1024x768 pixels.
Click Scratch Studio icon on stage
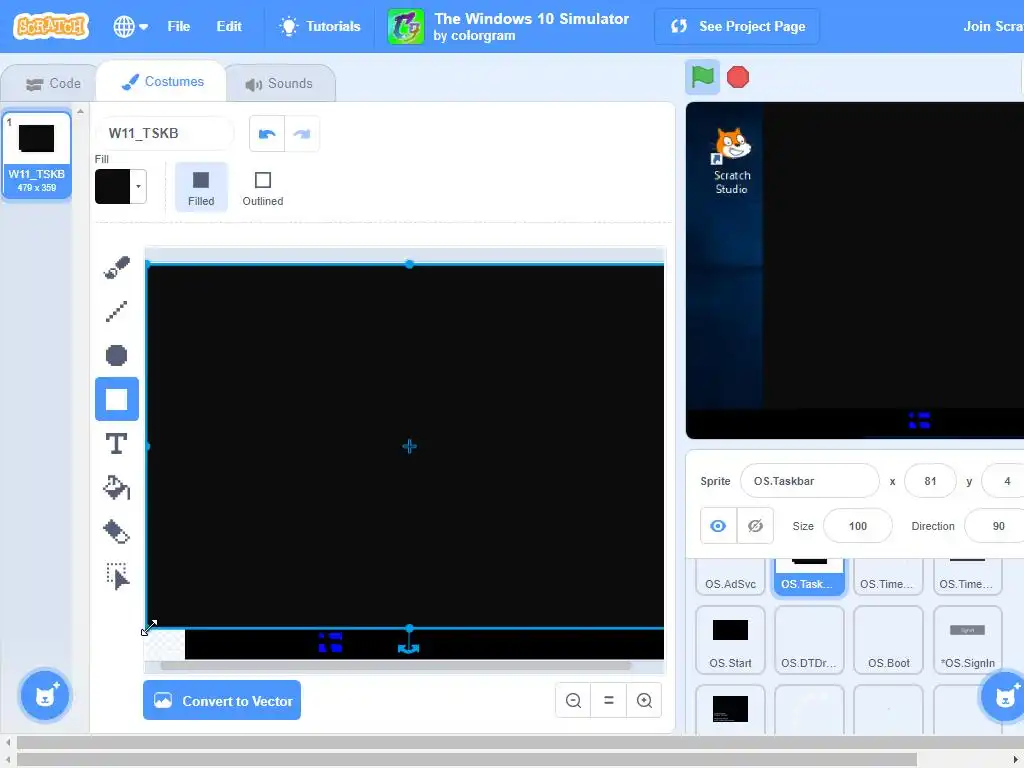pos(731,161)
